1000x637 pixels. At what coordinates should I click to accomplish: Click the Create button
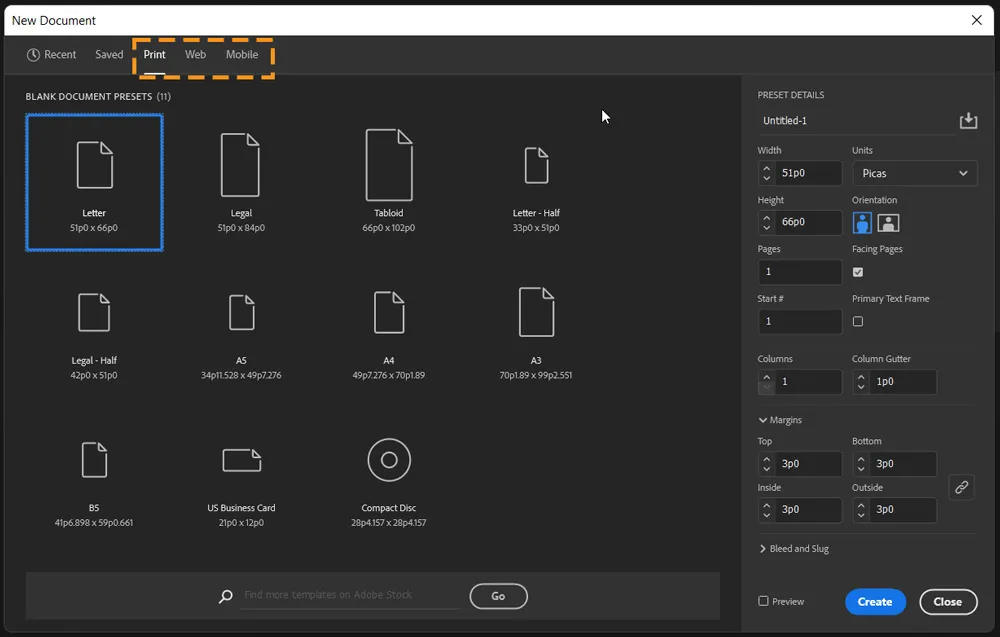click(x=875, y=601)
